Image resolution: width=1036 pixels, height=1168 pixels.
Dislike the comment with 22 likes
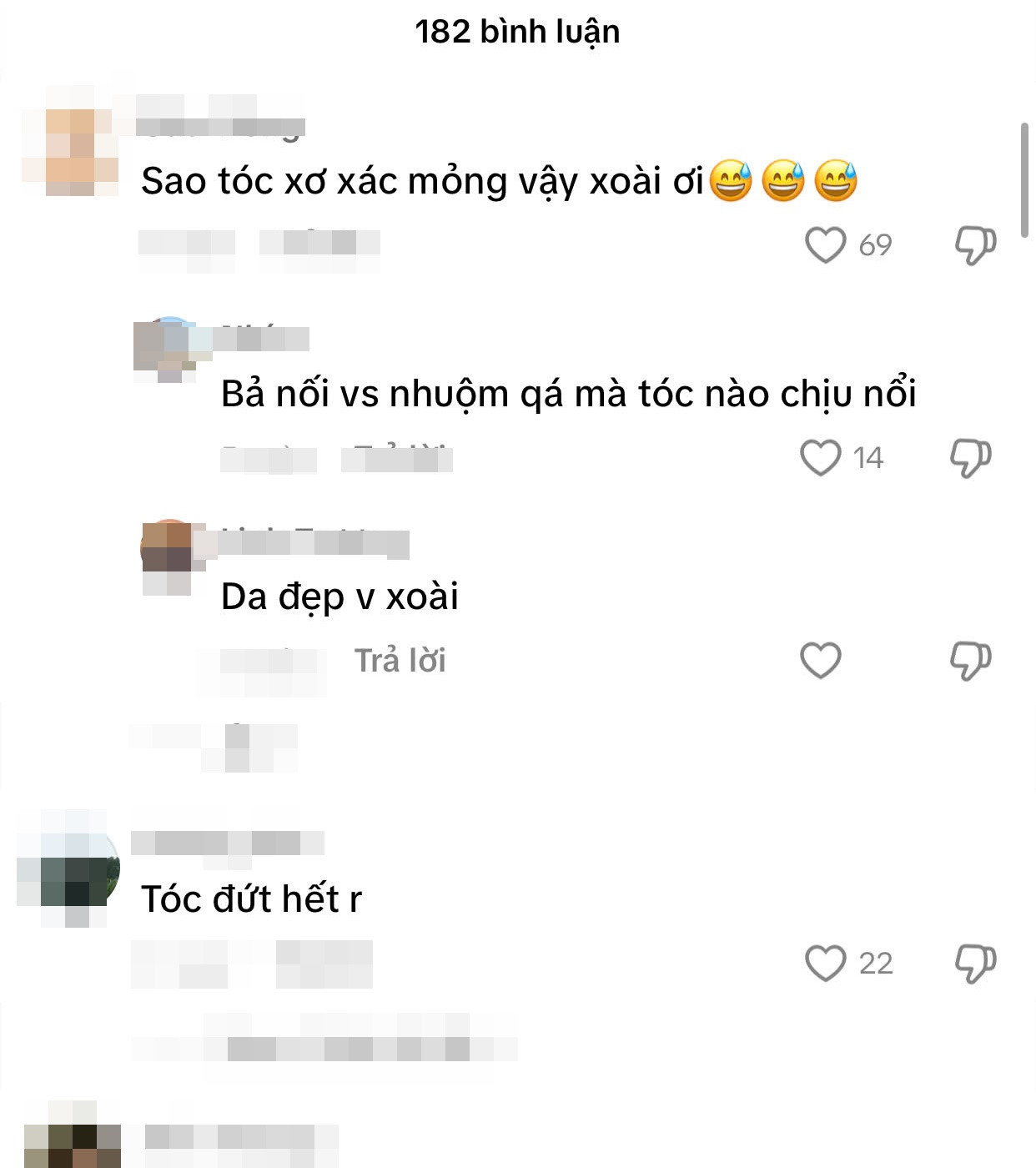(x=975, y=964)
